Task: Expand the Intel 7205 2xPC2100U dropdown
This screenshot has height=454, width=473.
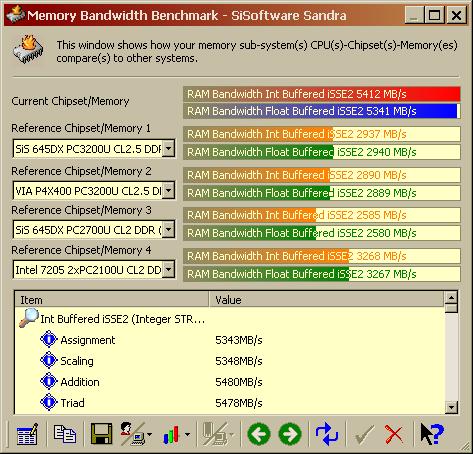Action: [169, 270]
